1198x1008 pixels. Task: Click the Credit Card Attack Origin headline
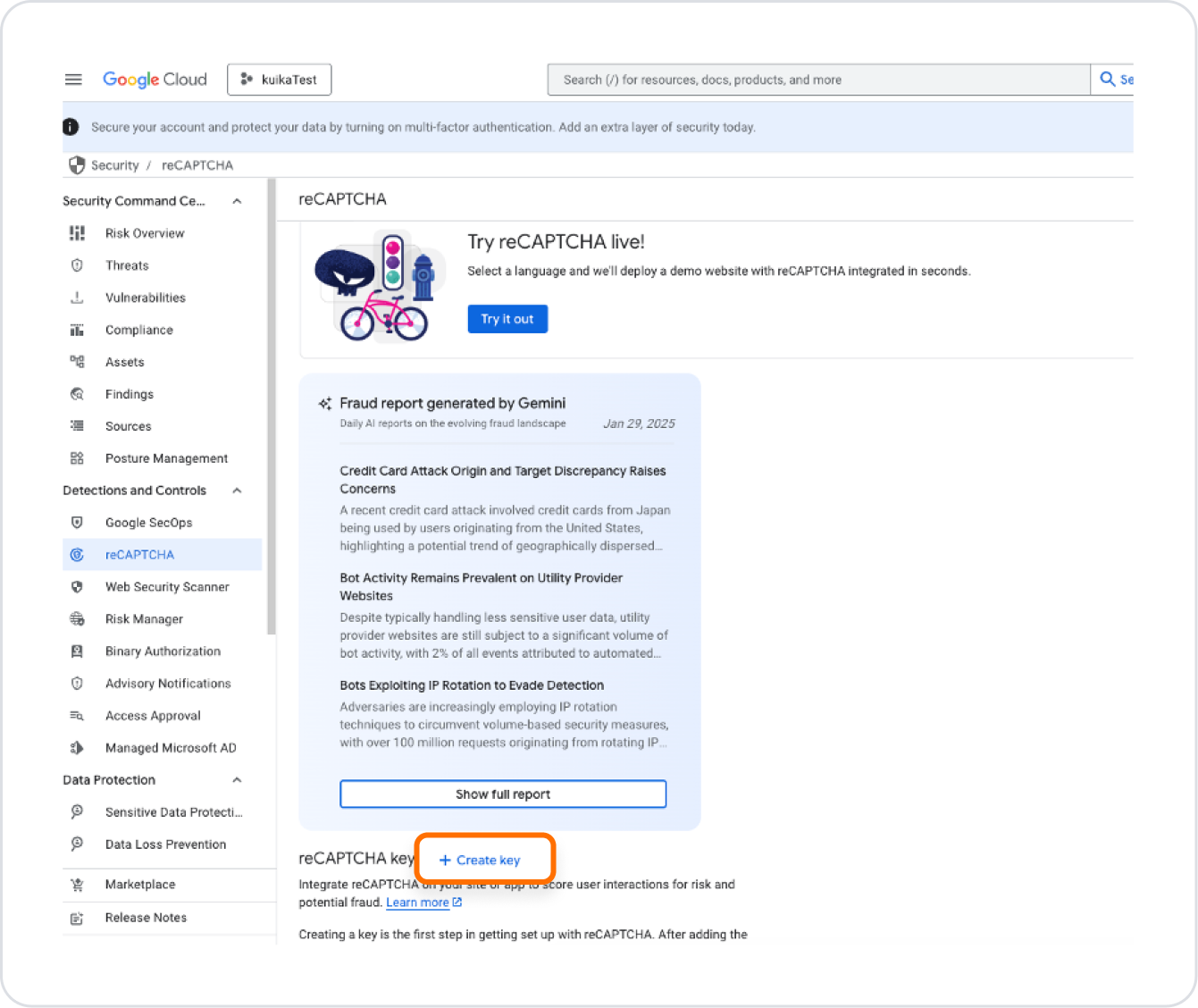[x=503, y=480]
